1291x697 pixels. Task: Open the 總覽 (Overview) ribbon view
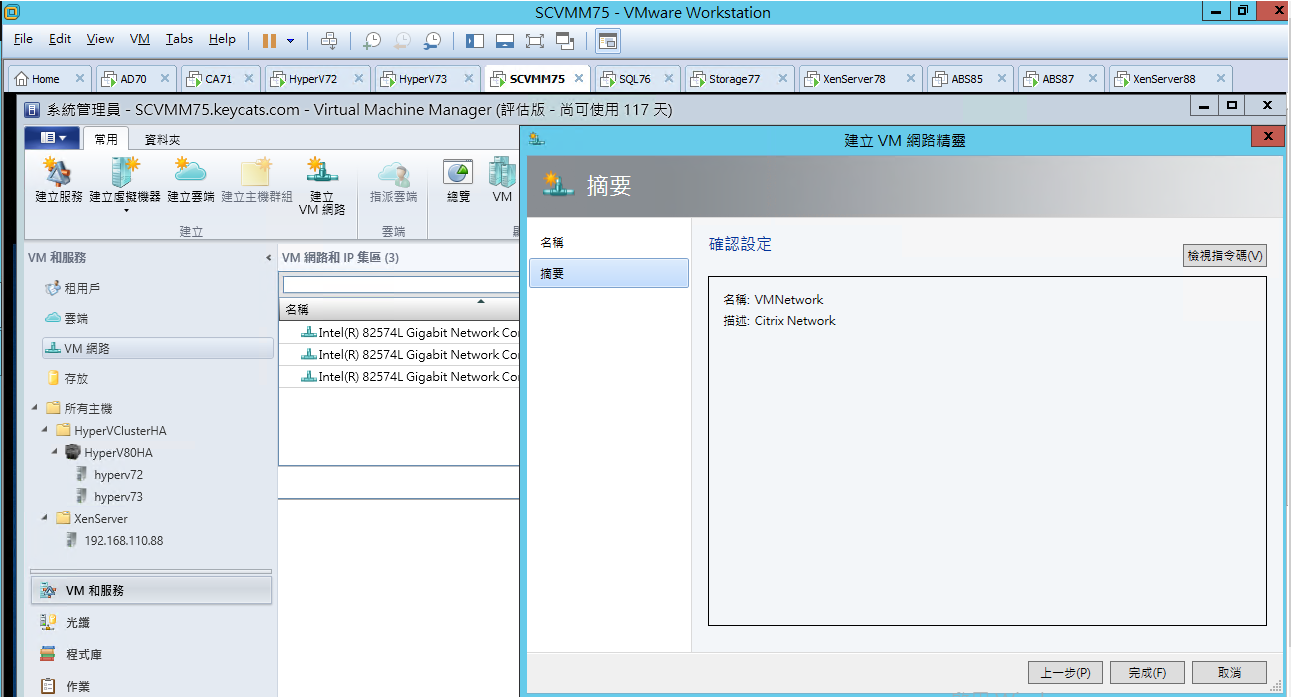click(458, 180)
